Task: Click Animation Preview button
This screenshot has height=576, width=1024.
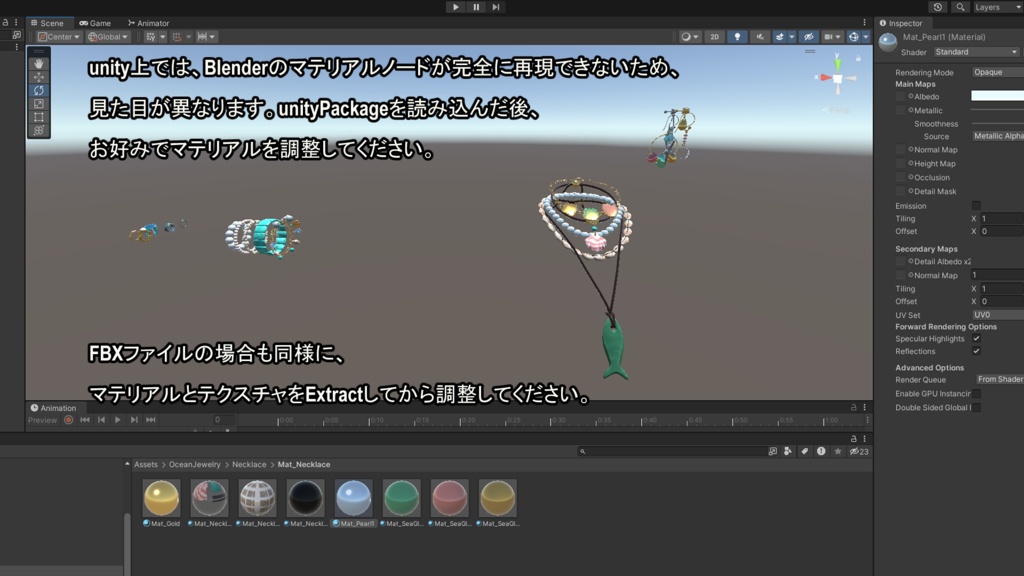Action: pos(42,420)
